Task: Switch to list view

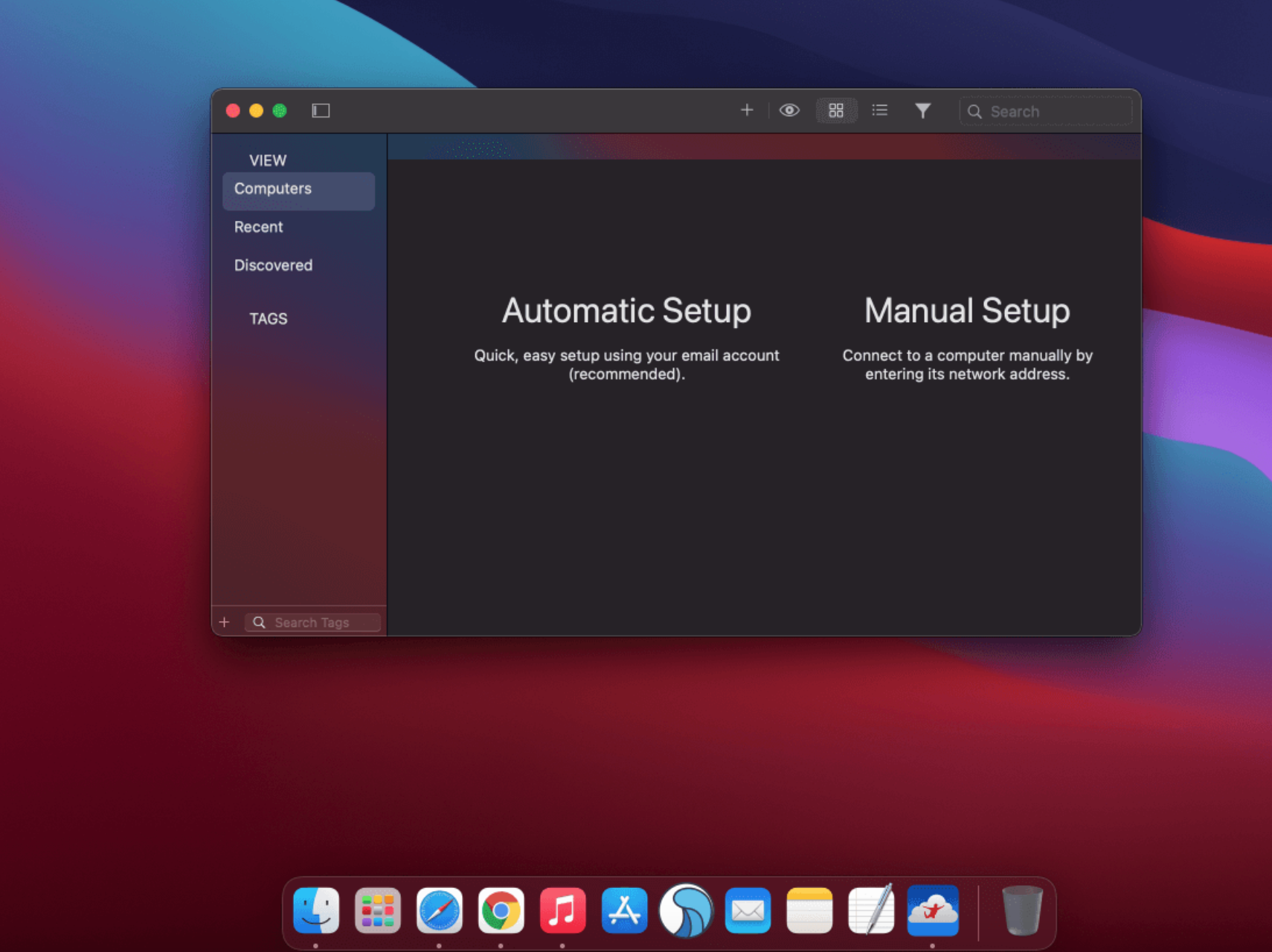Action: coord(879,110)
